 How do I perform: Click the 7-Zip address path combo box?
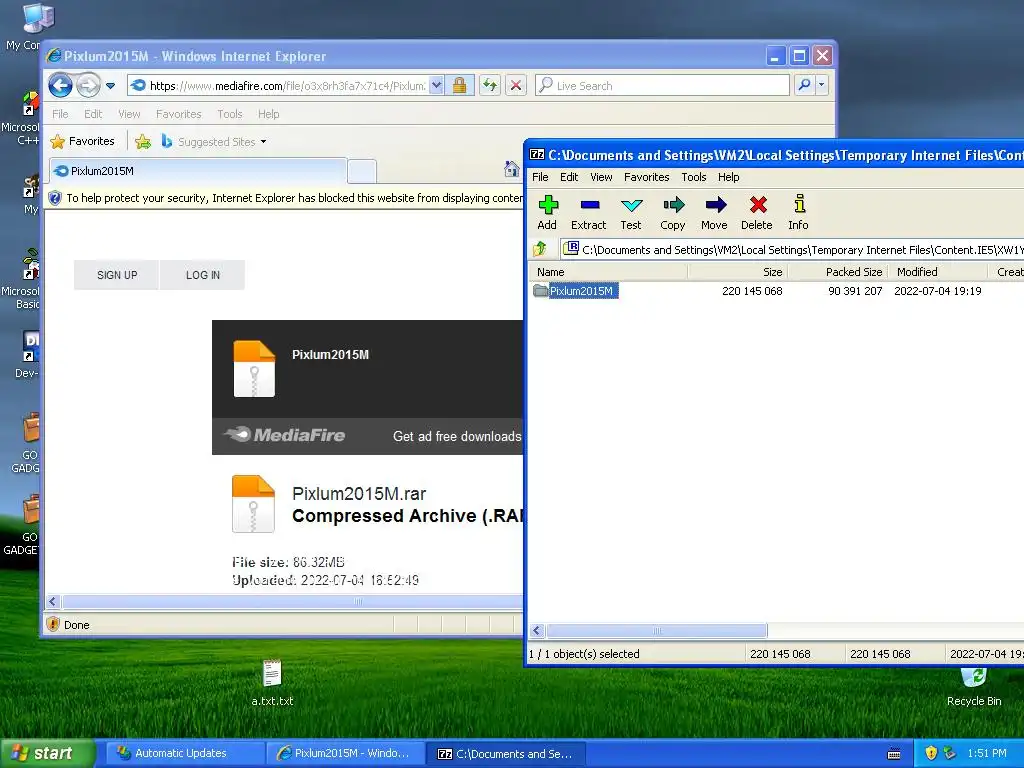click(x=792, y=249)
